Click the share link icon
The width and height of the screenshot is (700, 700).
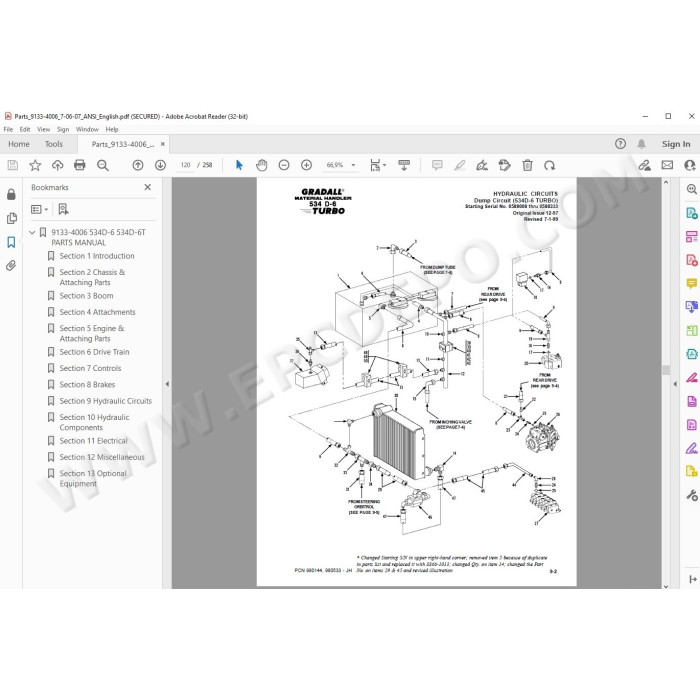click(x=644, y=165)
